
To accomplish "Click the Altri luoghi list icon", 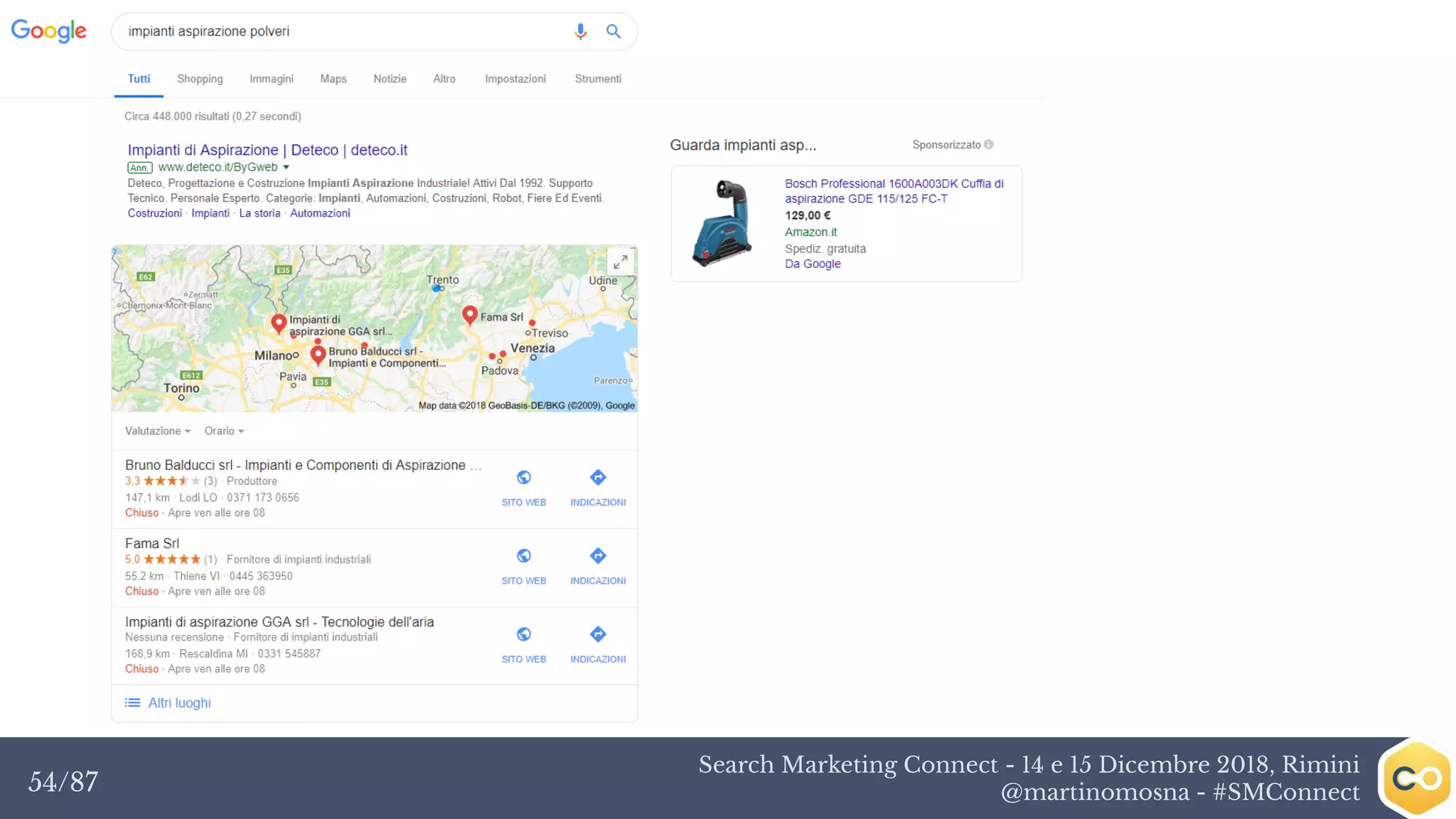I will [132, 702].
